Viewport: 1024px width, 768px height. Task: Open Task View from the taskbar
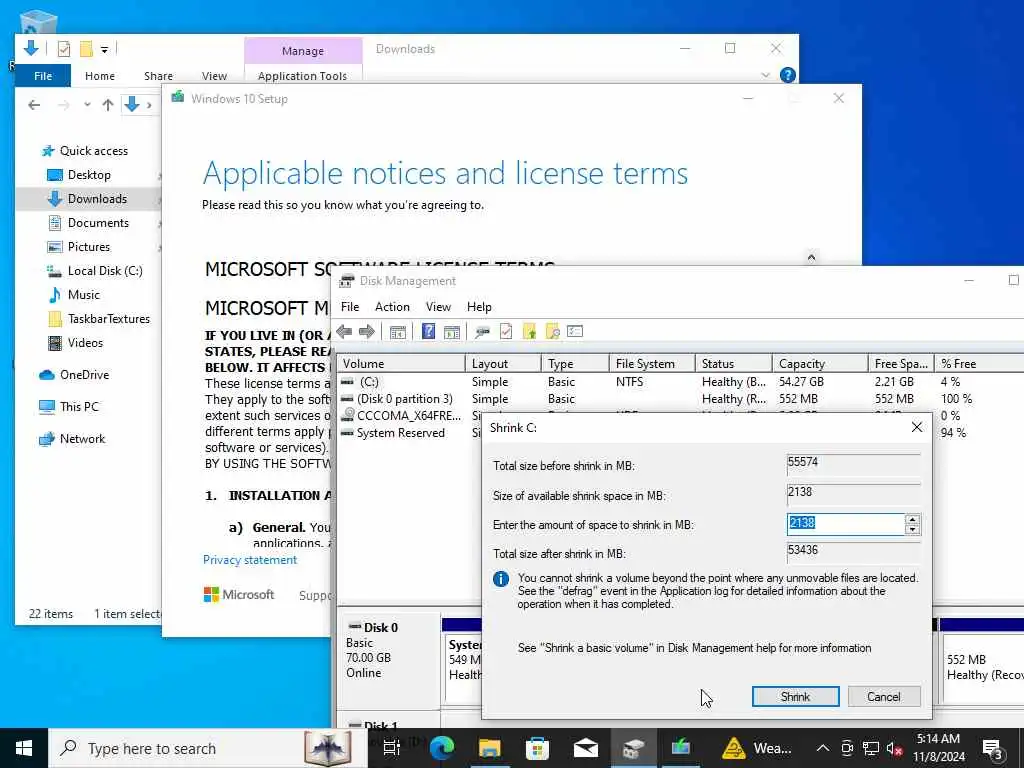coord(392,748)
